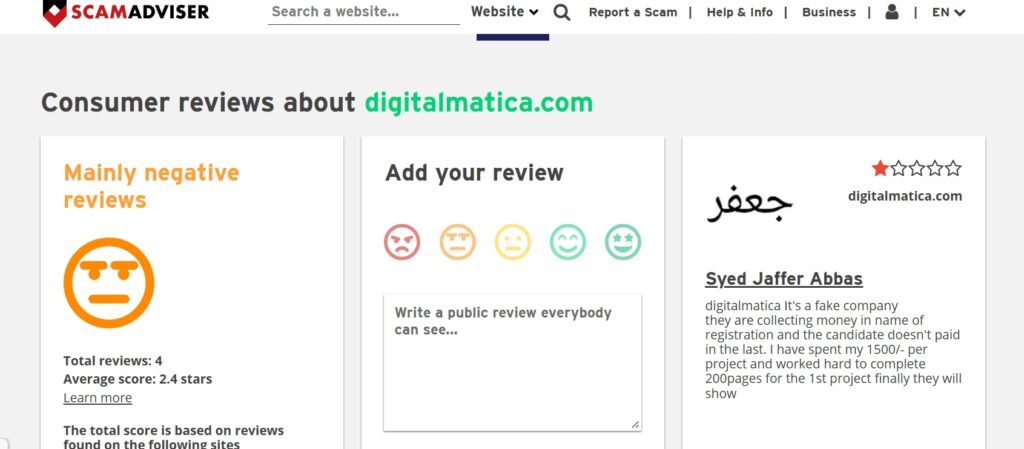Click the Arabic reviewer avatar image
1024x449 pixels.
[x=749, y=204]
